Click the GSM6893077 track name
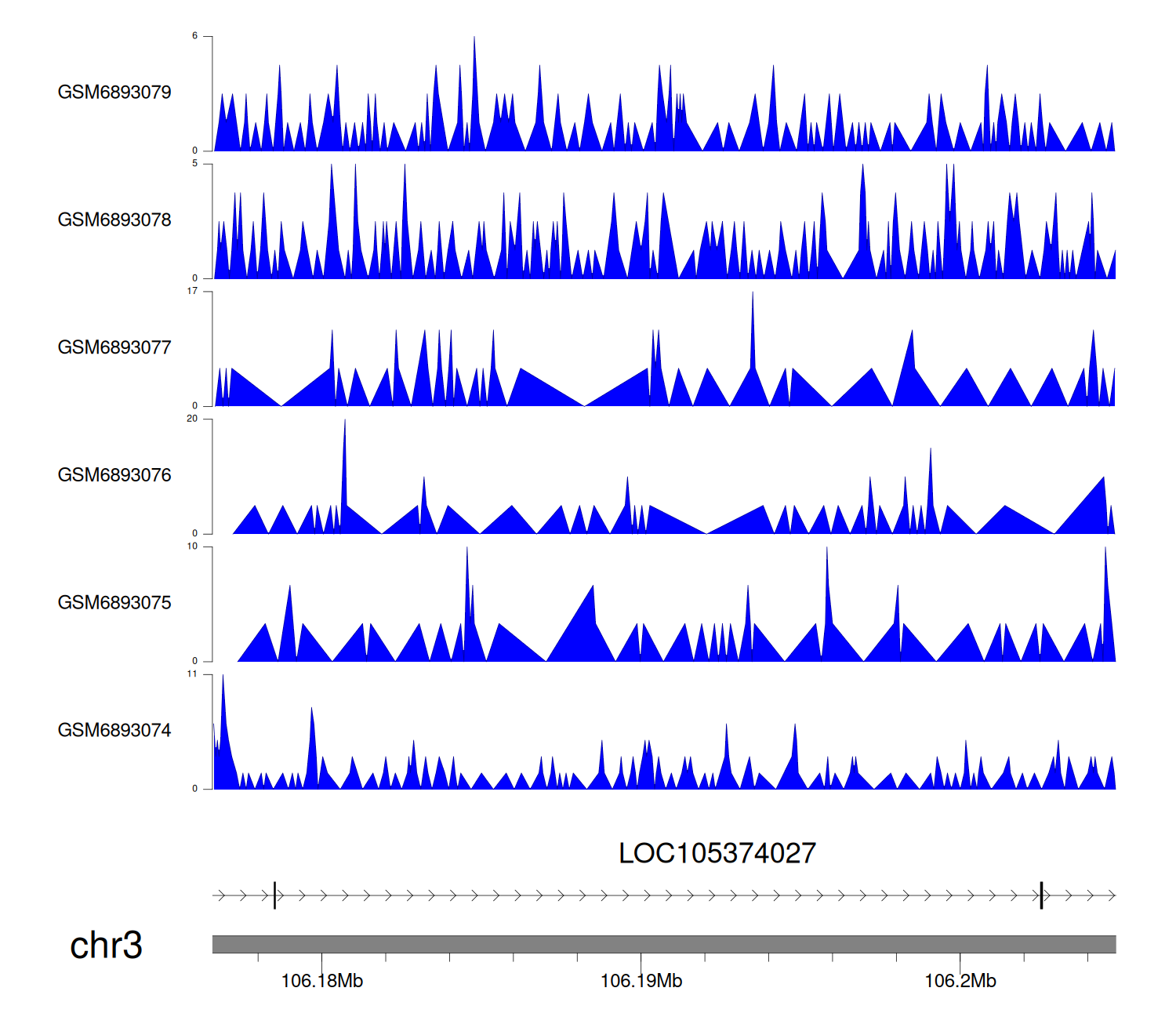 114,348
